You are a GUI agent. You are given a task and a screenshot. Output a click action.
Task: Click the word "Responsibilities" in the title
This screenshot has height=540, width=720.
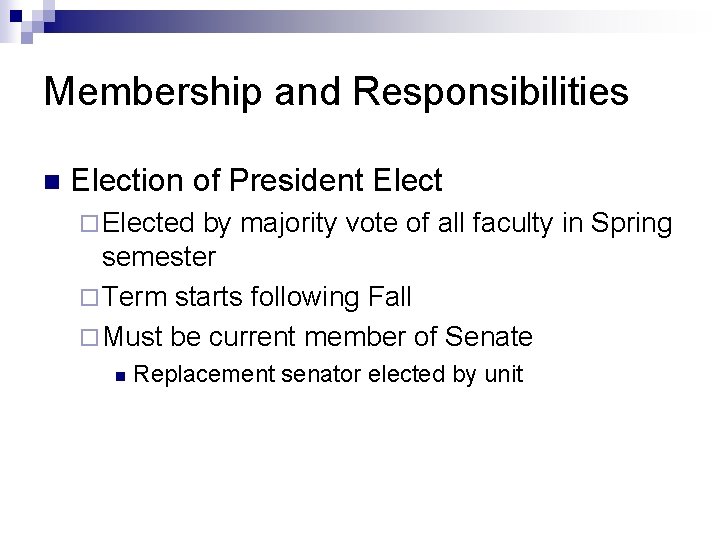[492, 93]
